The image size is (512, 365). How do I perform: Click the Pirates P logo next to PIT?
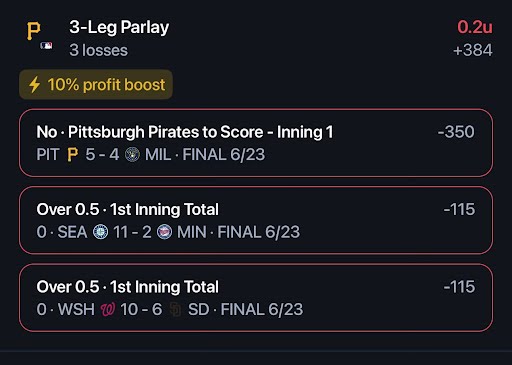73,154
